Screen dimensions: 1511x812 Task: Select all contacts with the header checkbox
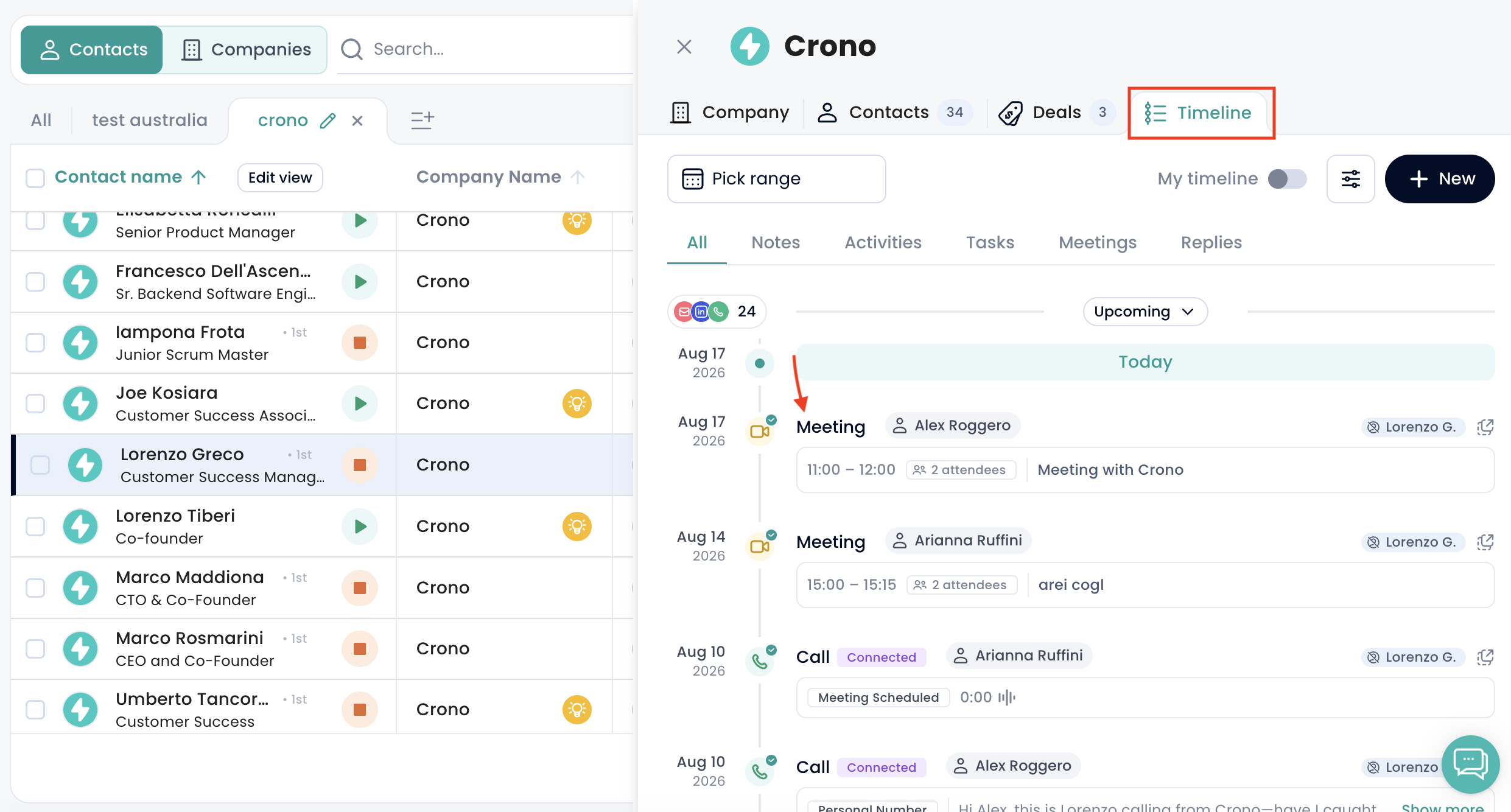[35, 178]
